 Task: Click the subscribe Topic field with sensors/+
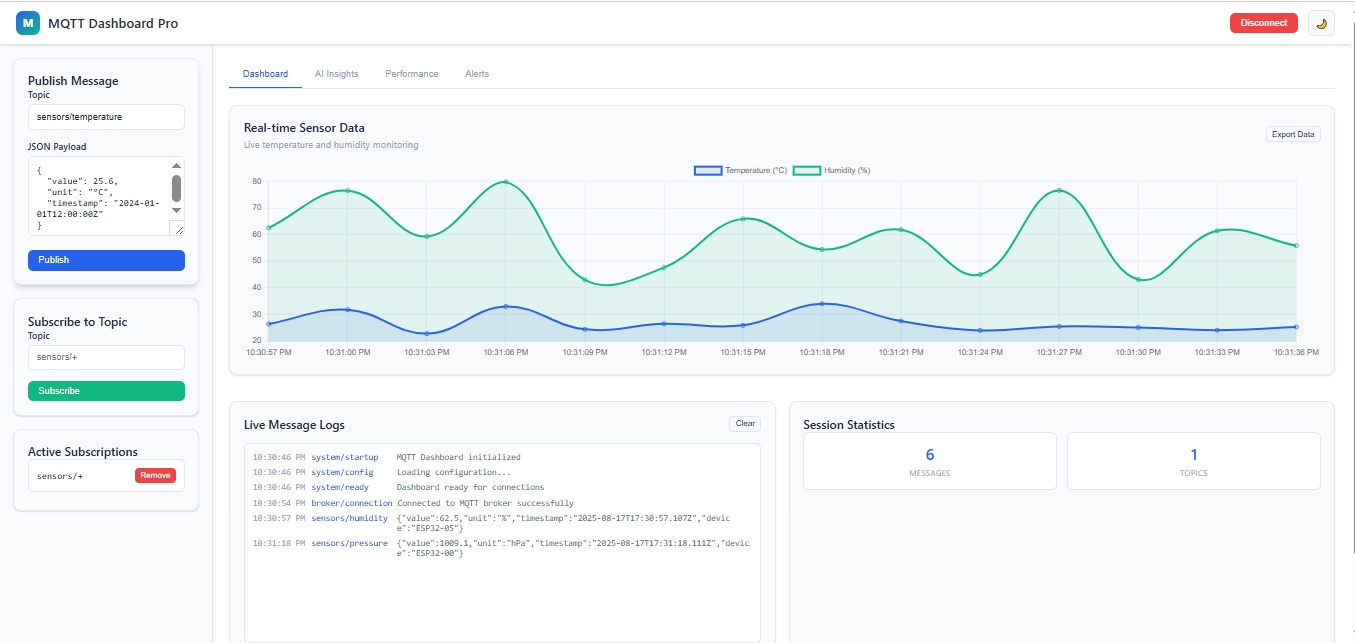[106, 357]
